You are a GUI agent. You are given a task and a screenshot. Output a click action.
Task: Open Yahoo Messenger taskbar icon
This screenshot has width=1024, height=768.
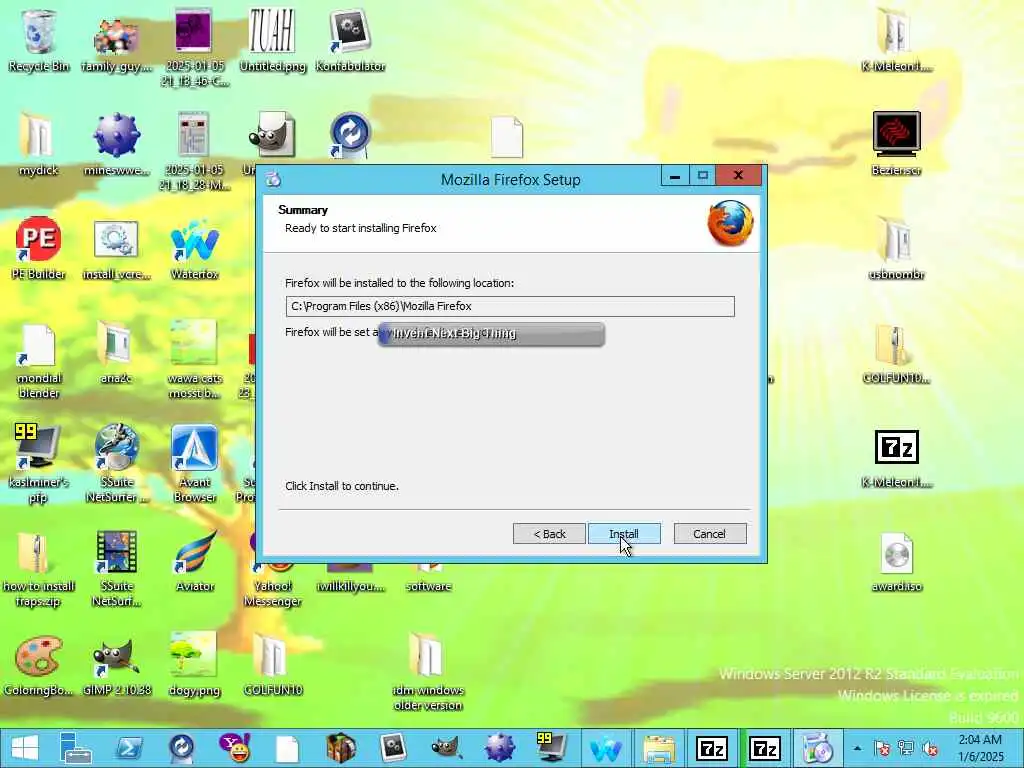(x=234, y=748)
